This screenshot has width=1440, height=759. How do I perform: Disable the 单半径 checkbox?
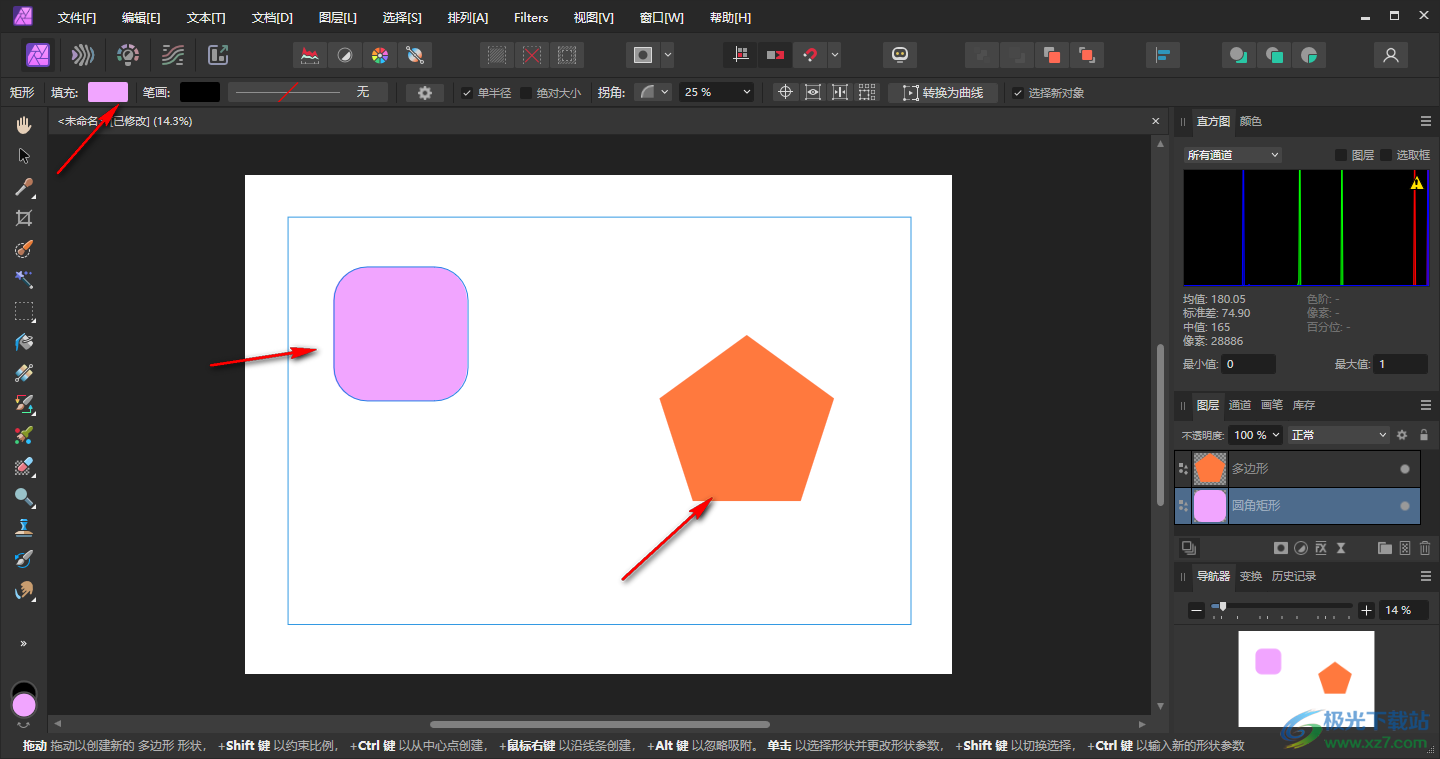[x=467, y=93]
